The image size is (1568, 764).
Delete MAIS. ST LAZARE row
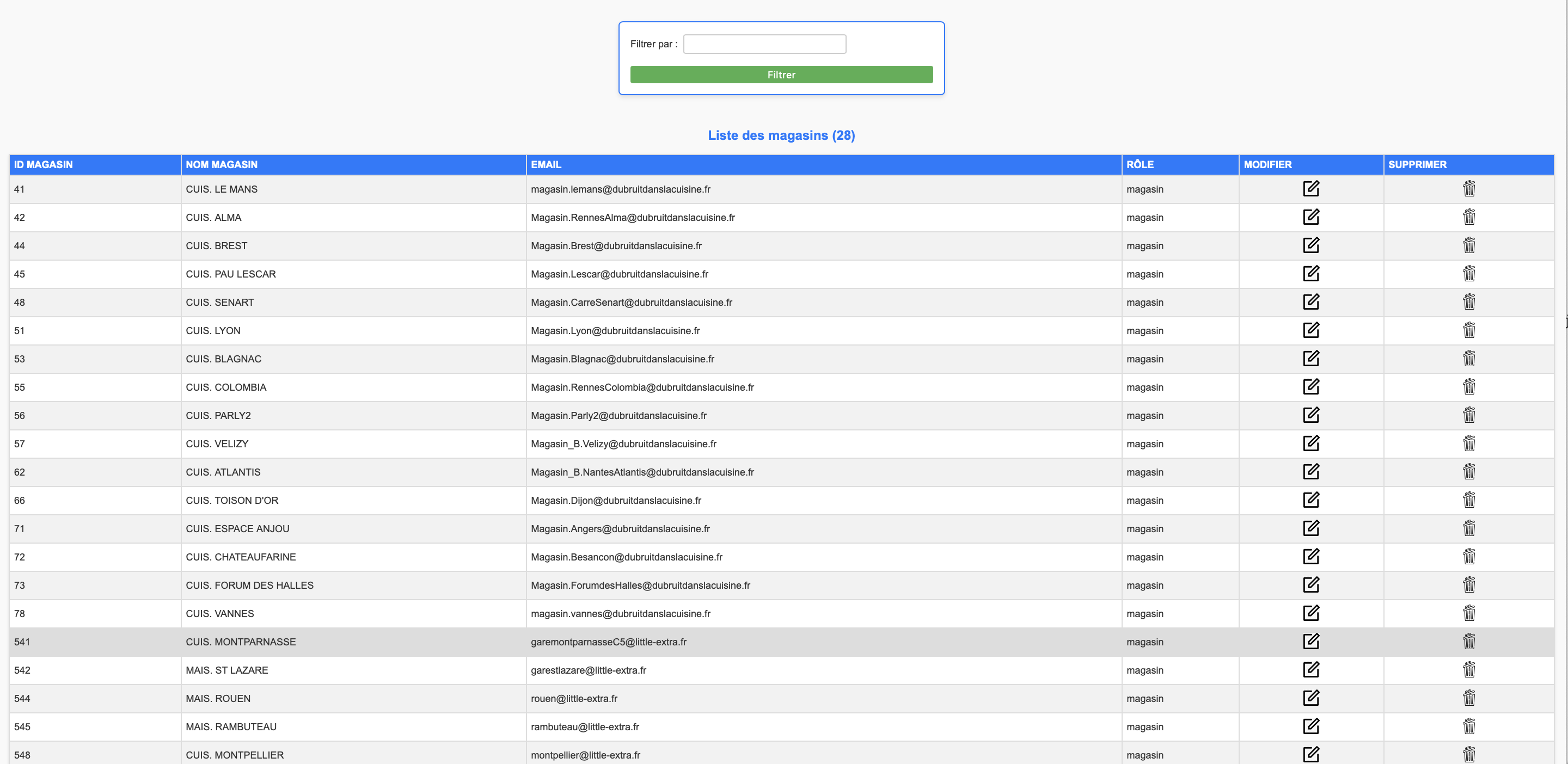[1469, 670]
